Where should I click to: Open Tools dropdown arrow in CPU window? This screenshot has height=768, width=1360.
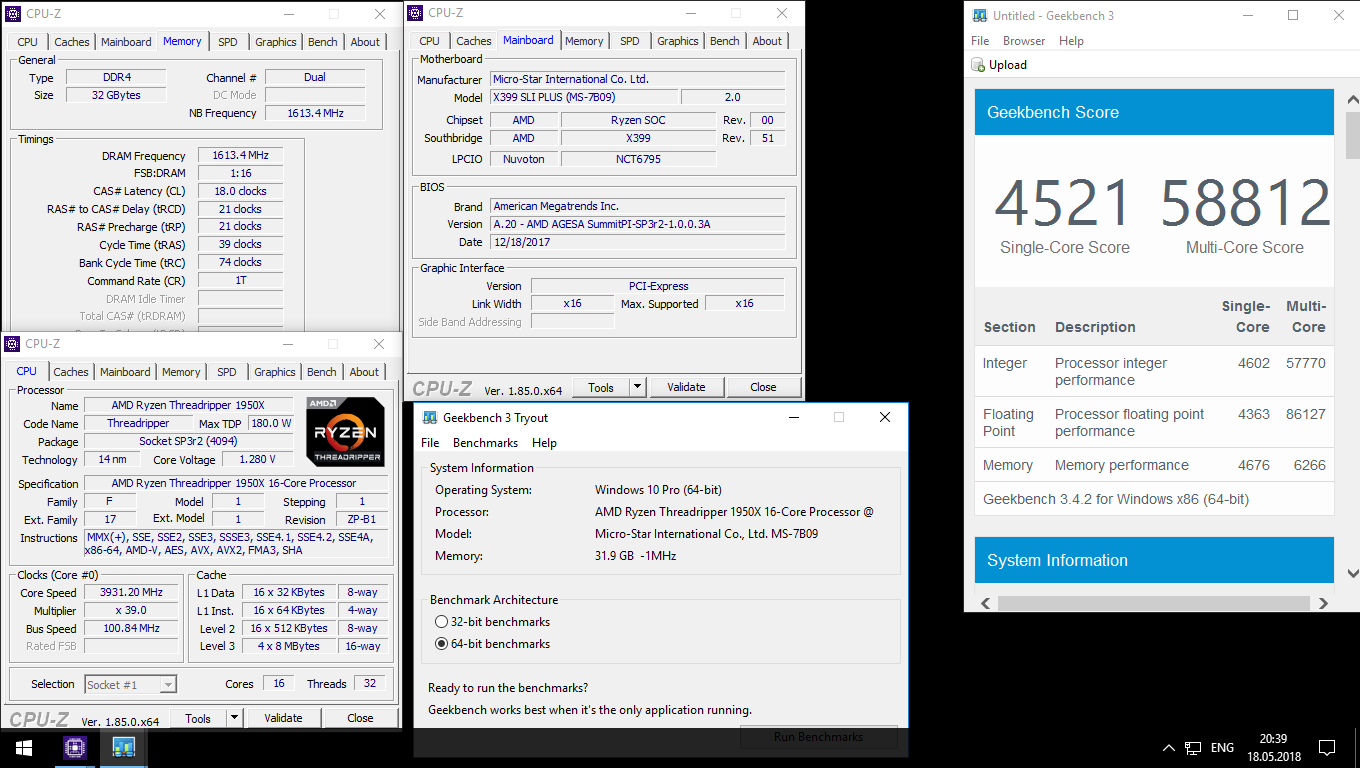(234, 718)
